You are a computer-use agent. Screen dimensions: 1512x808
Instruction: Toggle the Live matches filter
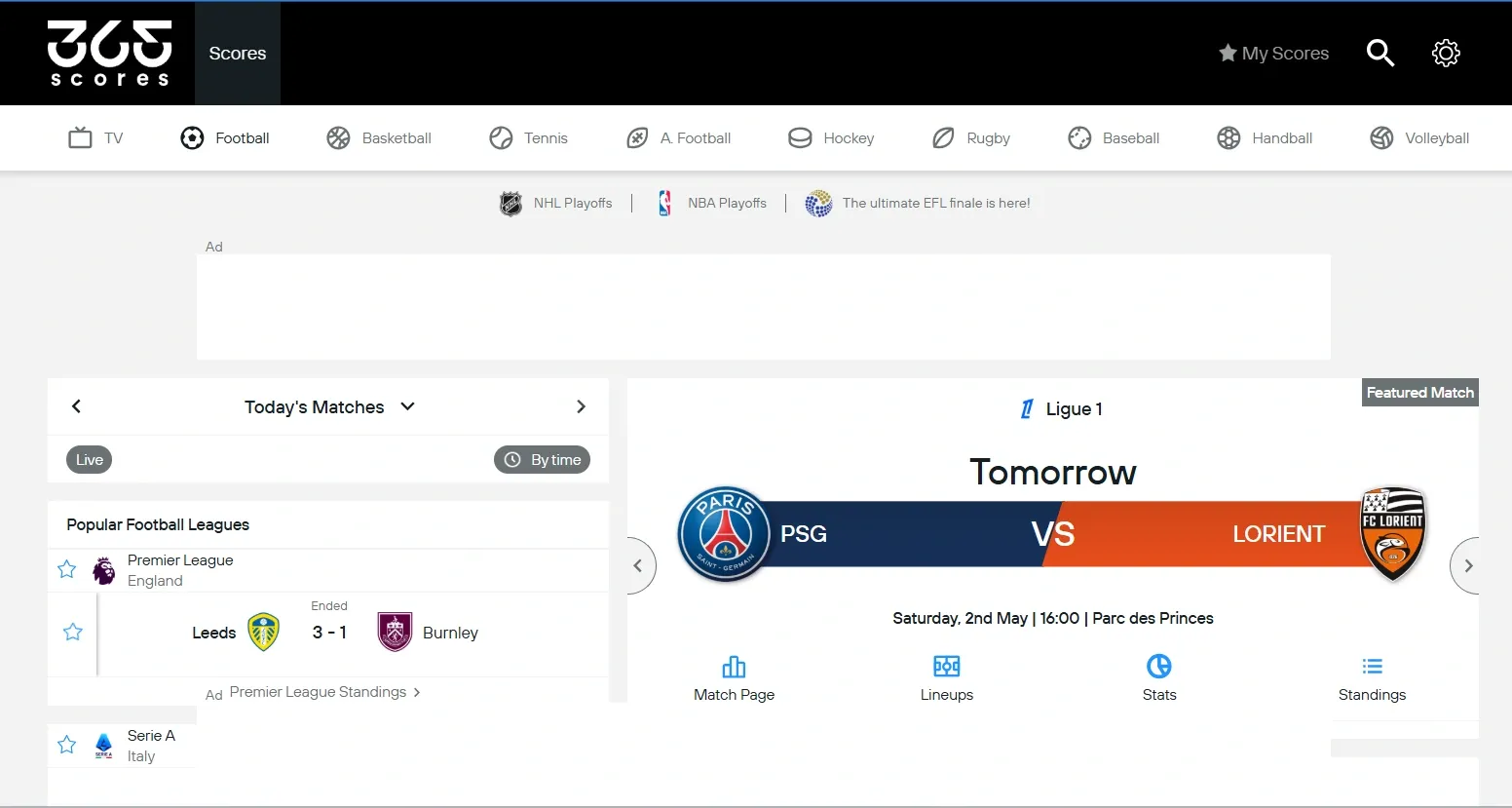(89, 460)
